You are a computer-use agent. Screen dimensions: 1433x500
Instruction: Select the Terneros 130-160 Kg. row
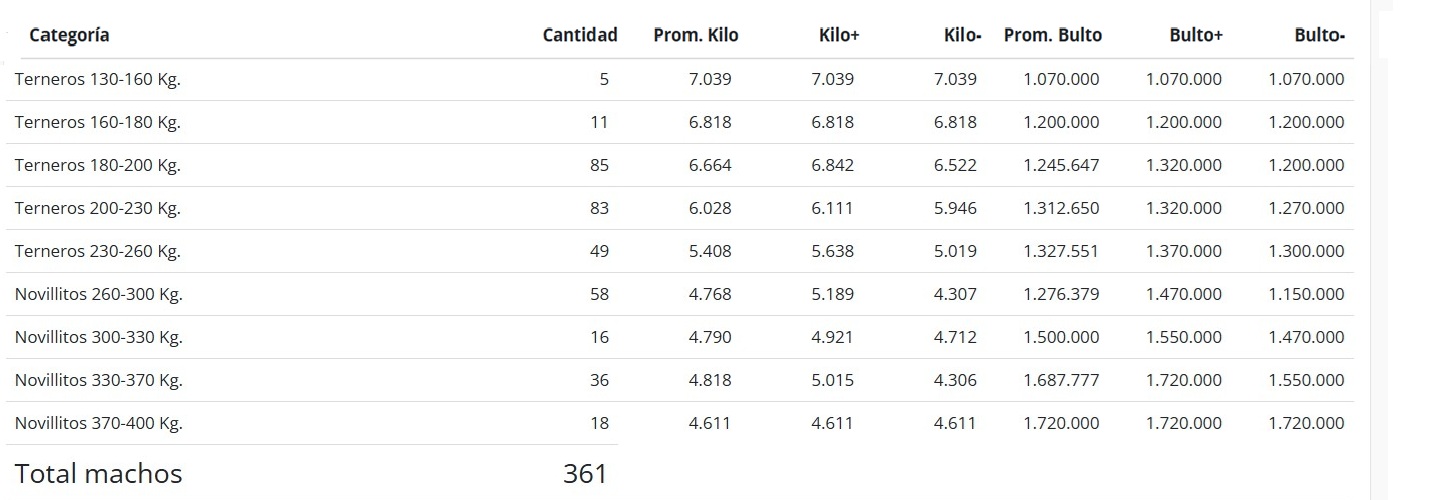click(x=97, y=79)
